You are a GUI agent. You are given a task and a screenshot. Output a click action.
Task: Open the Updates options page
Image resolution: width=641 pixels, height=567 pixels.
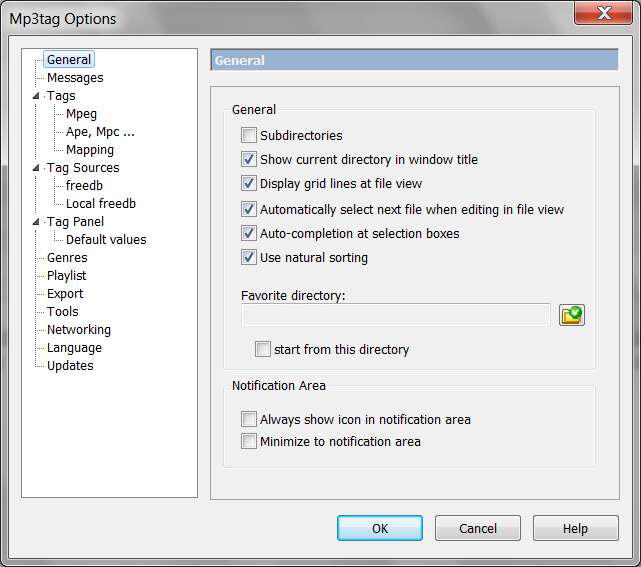tap(70, 365)
